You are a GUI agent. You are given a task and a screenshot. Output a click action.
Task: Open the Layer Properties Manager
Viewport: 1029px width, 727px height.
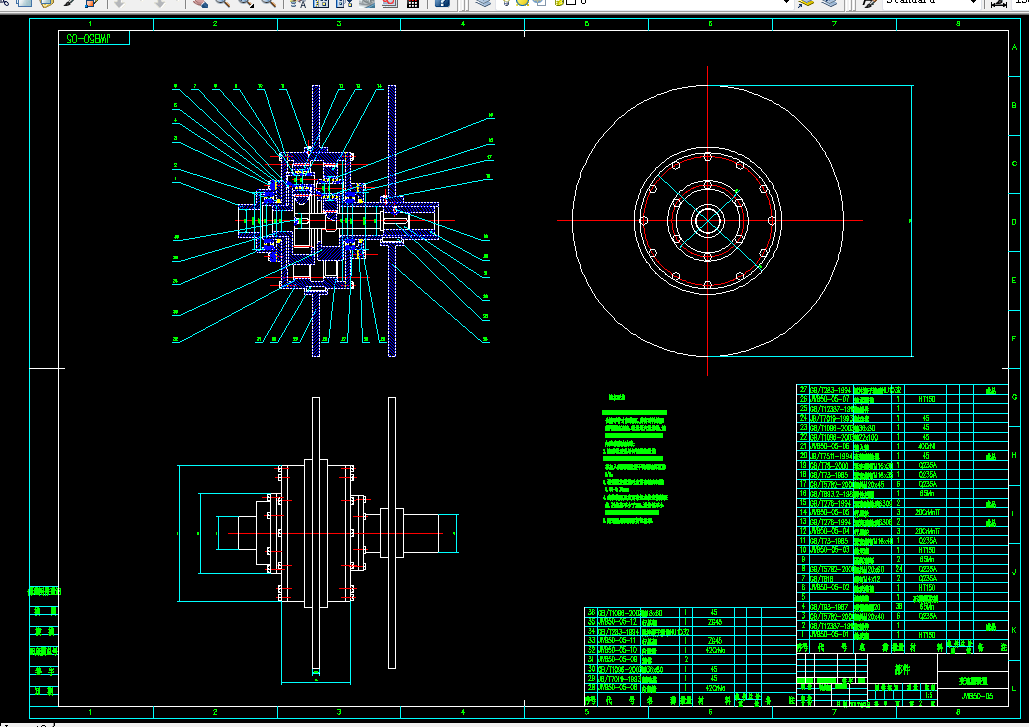pyautogui.click(x=484, y=3)
